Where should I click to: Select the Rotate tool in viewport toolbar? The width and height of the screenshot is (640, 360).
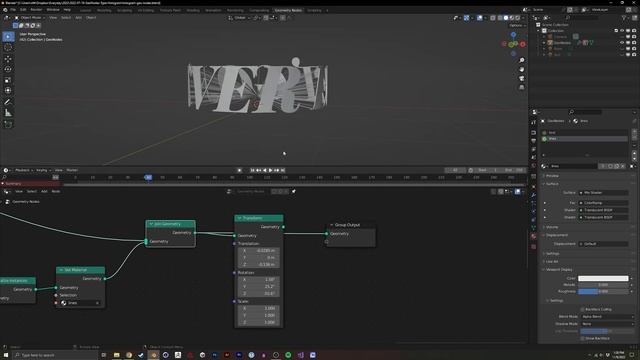pos(8,69)
